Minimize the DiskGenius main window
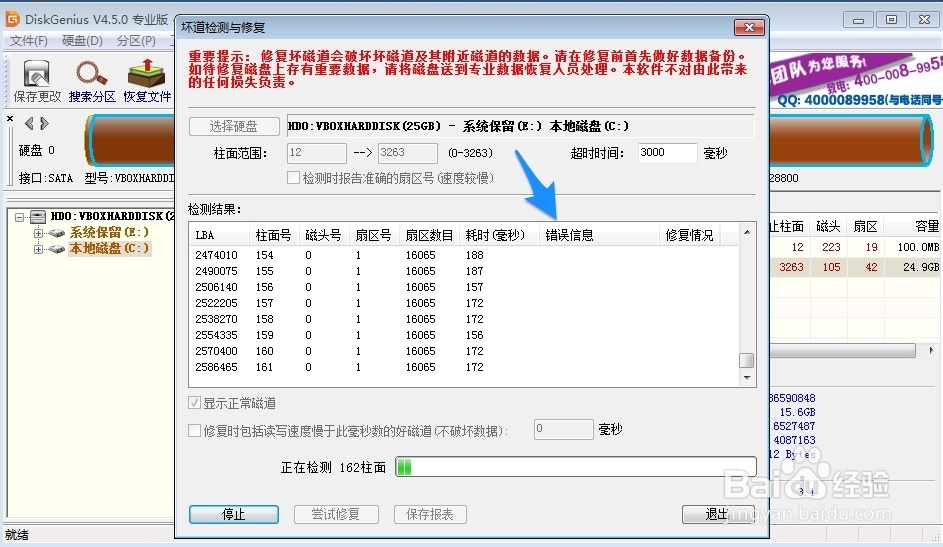 tap(858, 20)
